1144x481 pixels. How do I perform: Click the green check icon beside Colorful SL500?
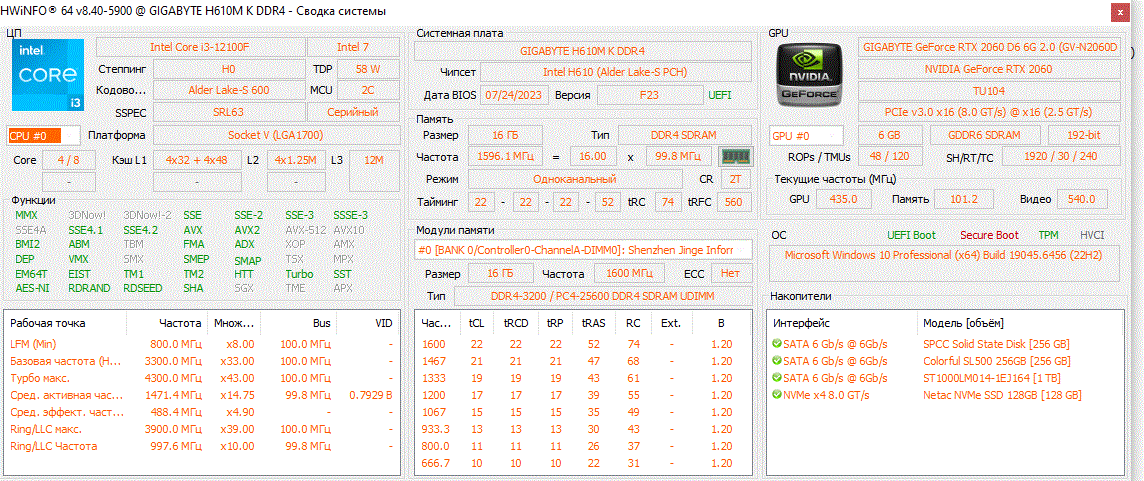(776, 361)
